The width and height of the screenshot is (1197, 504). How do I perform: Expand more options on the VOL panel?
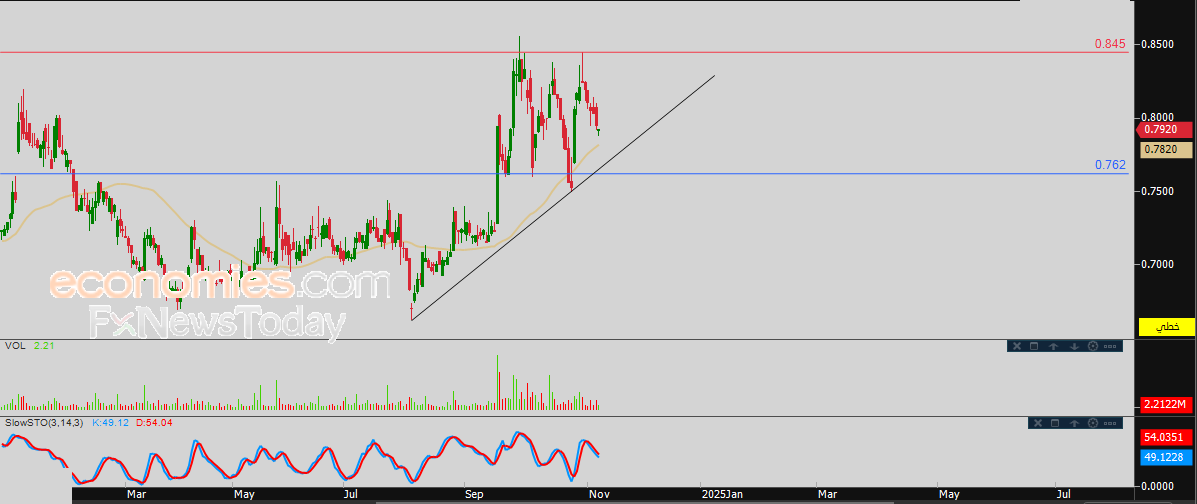pyautogui.click(x=1111, y=346)
